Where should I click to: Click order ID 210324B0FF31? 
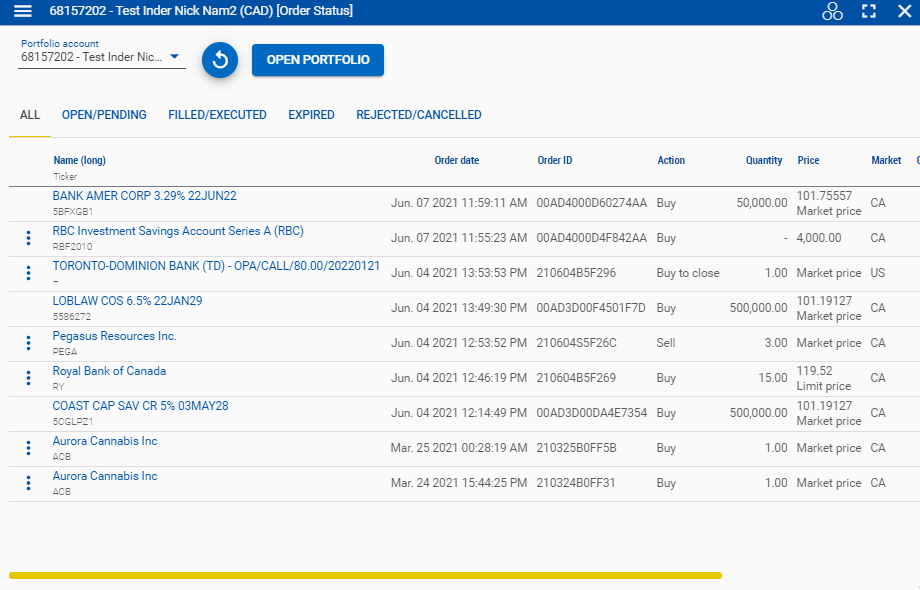(x=576, y=483)
